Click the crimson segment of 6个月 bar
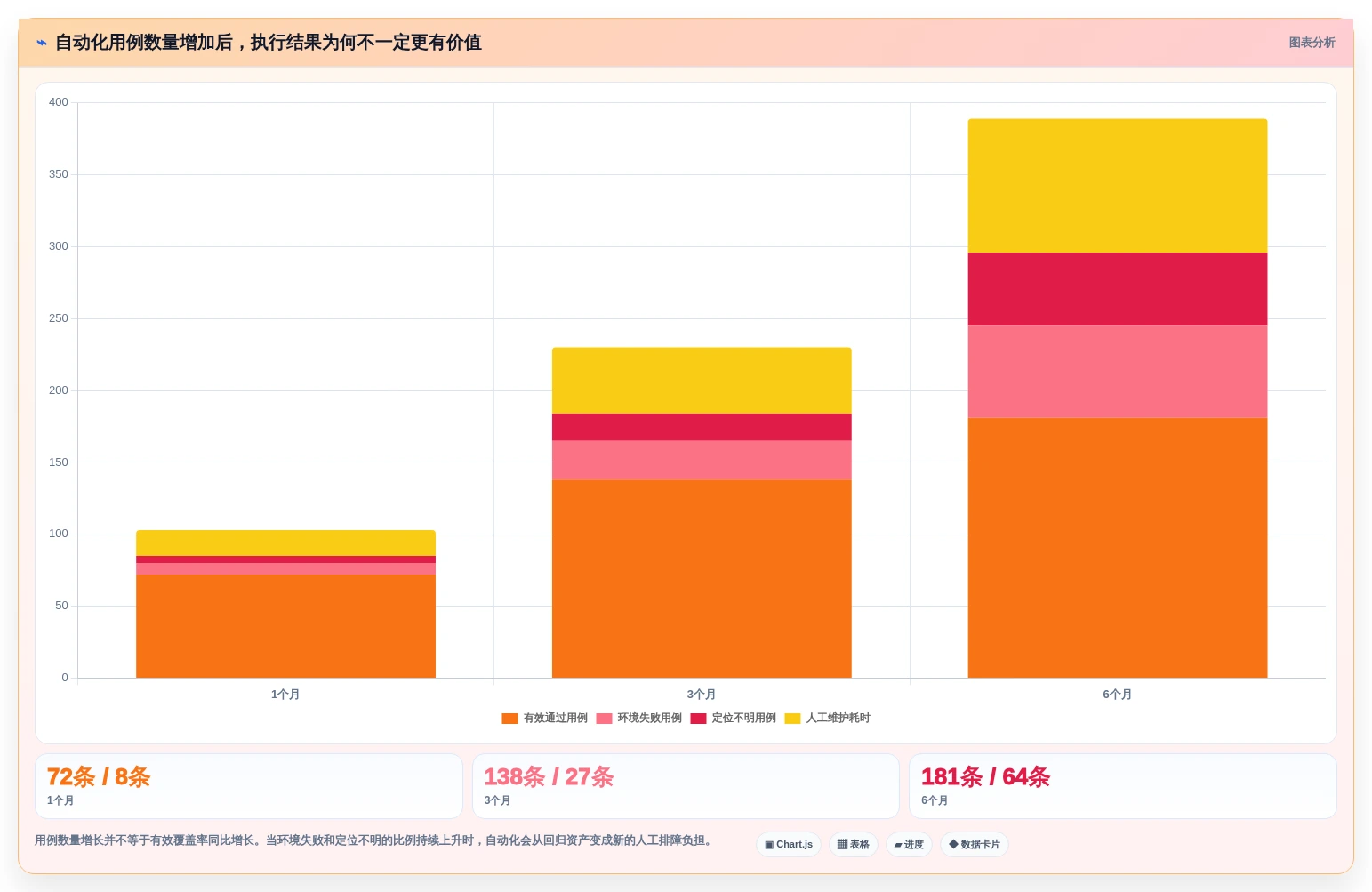 click(x=1118, y=289)
